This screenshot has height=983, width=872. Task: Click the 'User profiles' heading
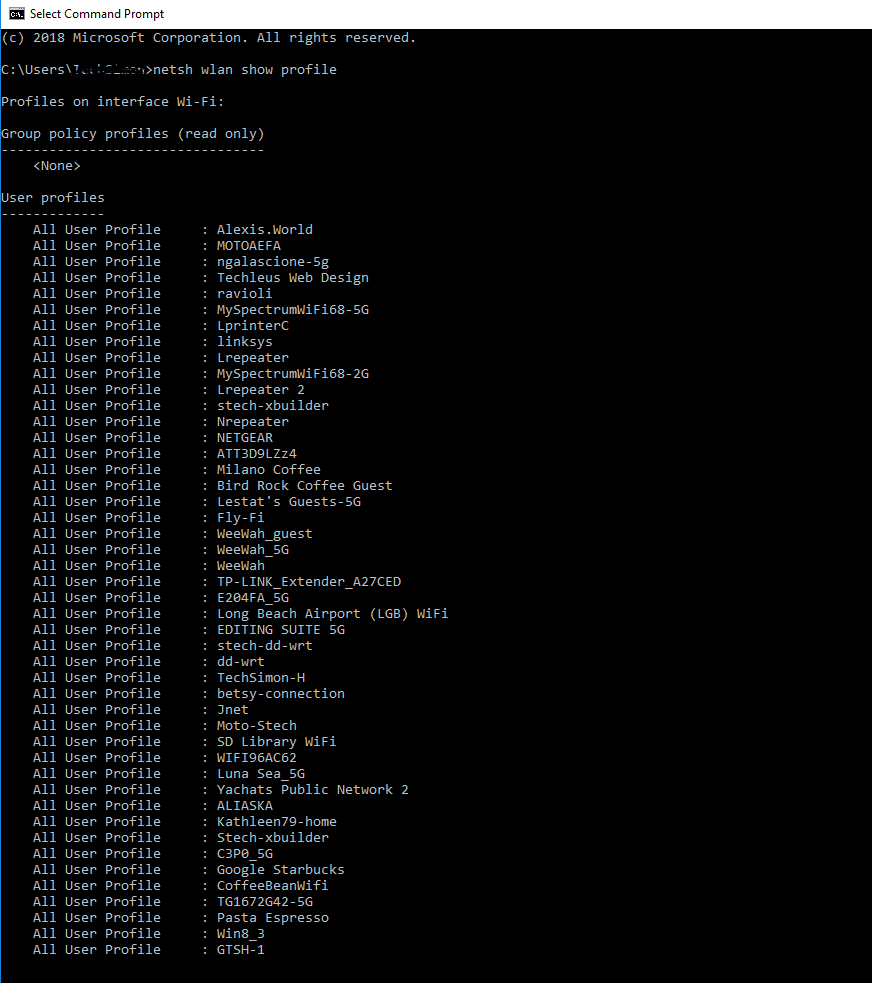(53, 197)
